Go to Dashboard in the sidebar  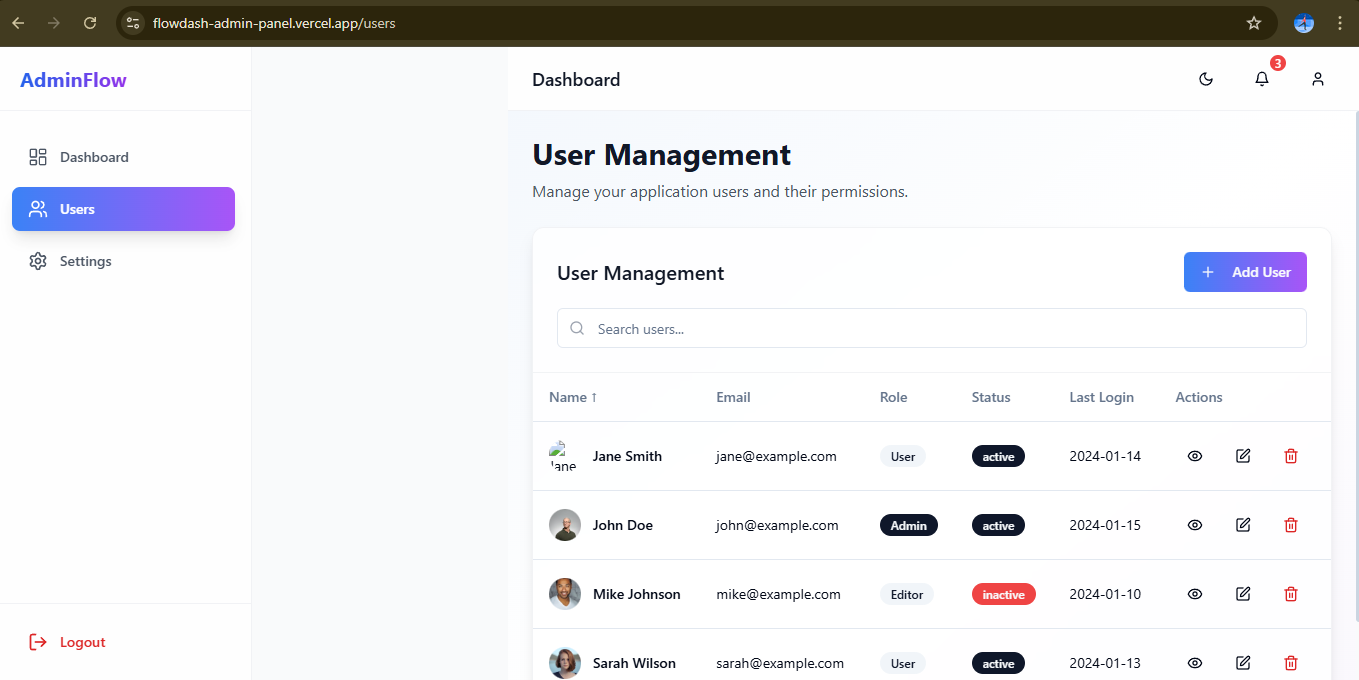[94, 157]
